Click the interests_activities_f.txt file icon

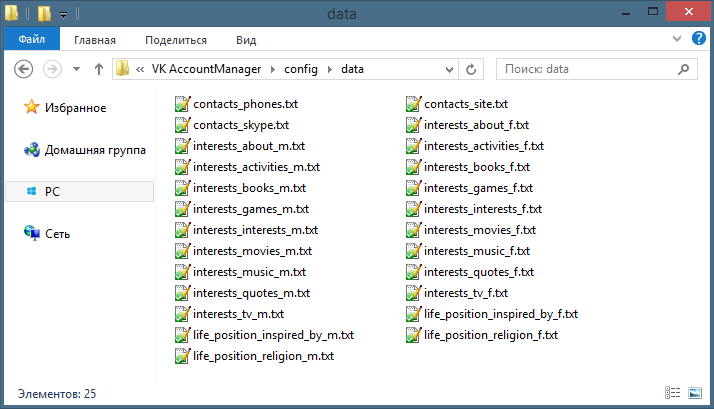[x=413, y=146]
